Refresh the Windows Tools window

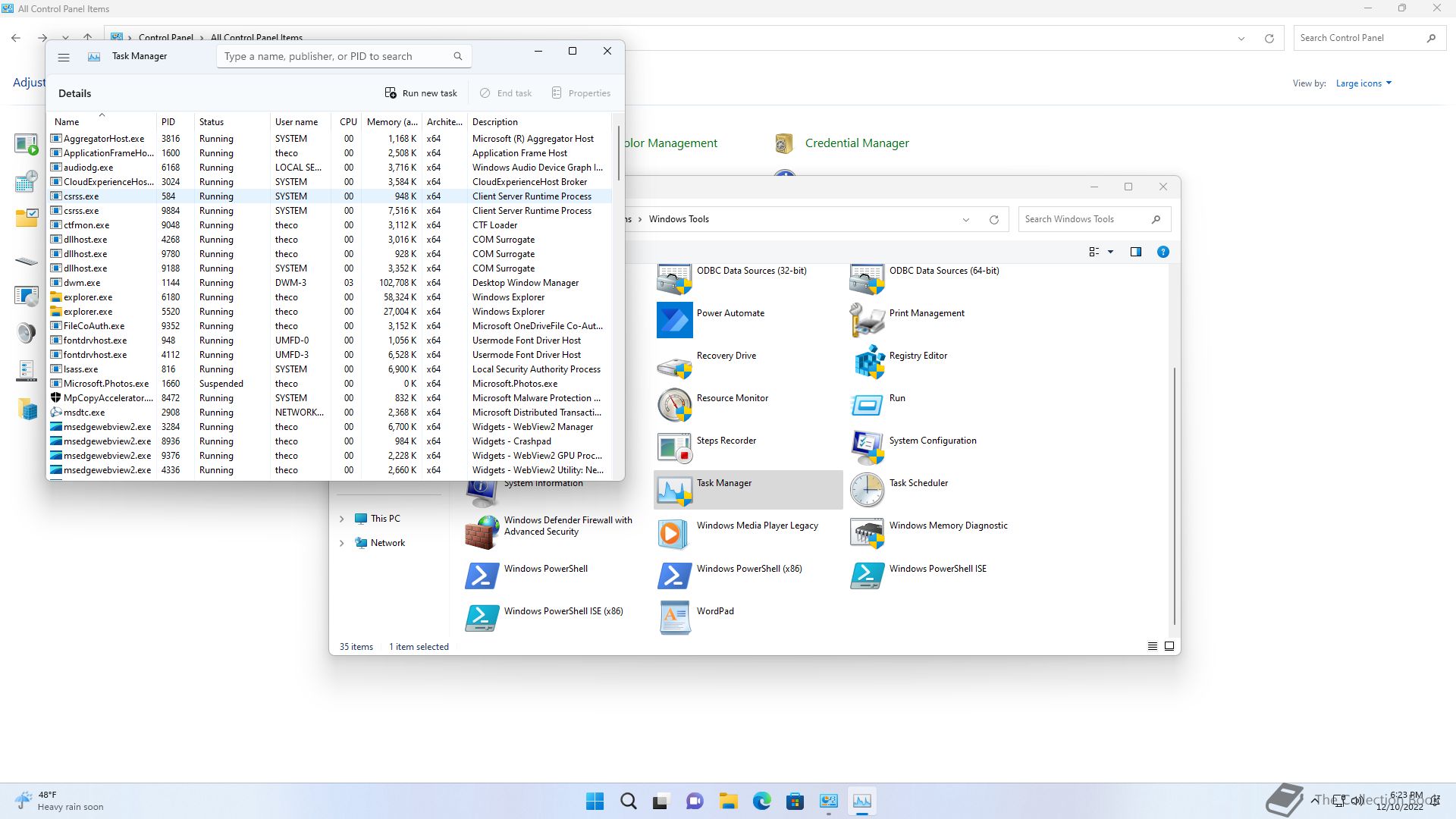(x=993, y=220)
